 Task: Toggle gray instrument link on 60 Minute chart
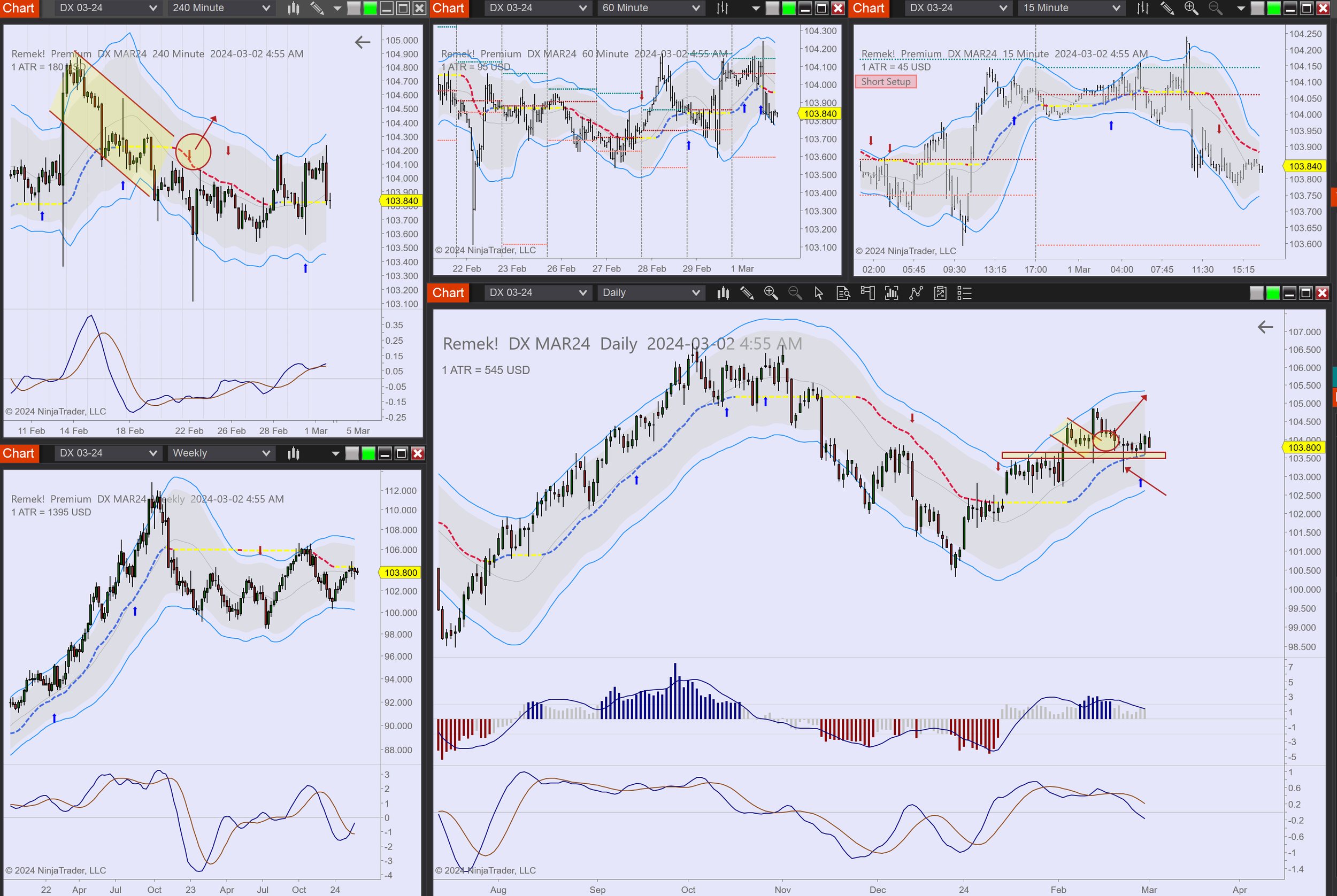click(772, 8)
